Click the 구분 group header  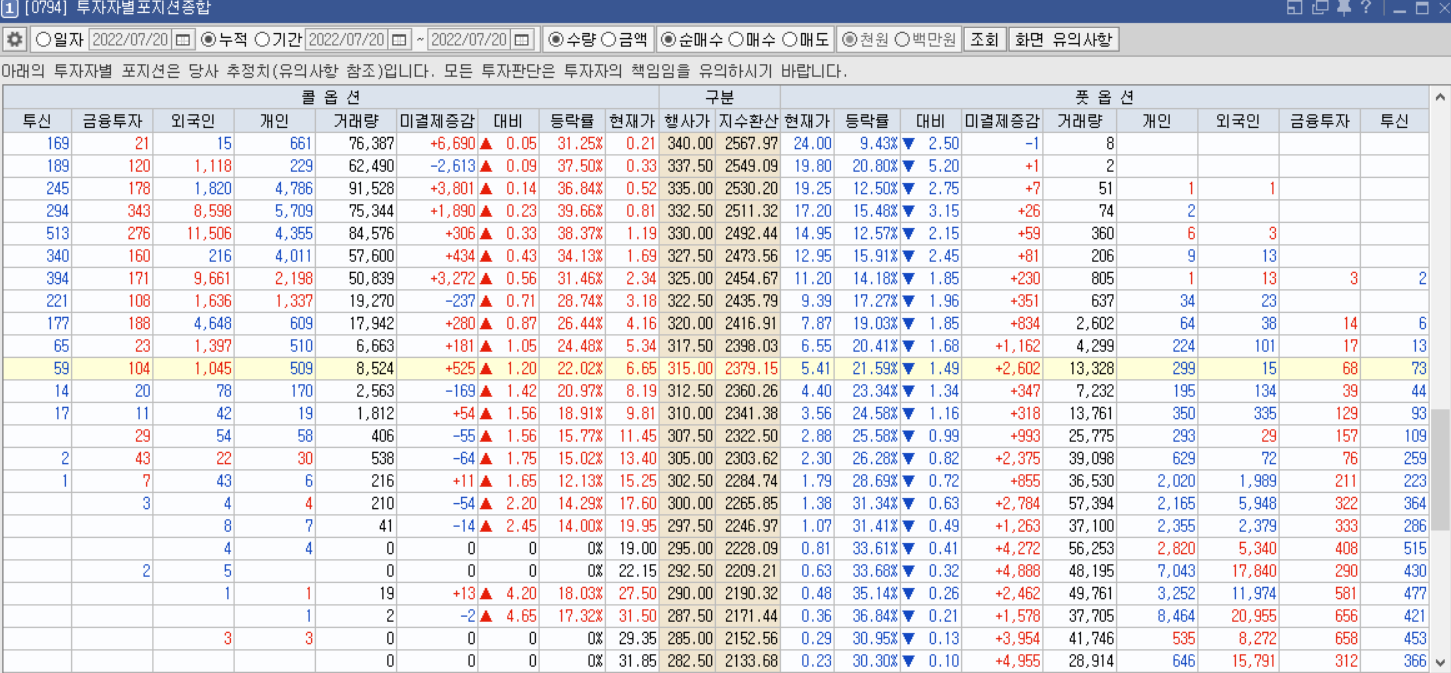tap(719, 97)
